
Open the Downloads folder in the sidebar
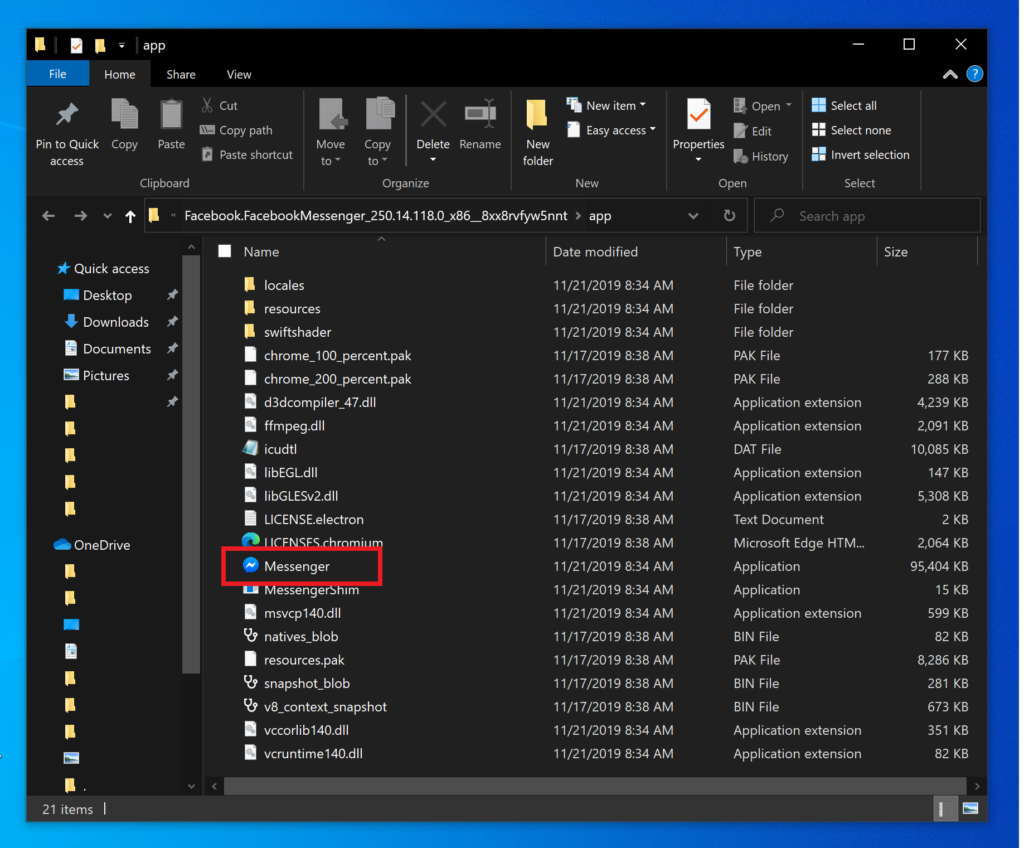pos(114,321)
